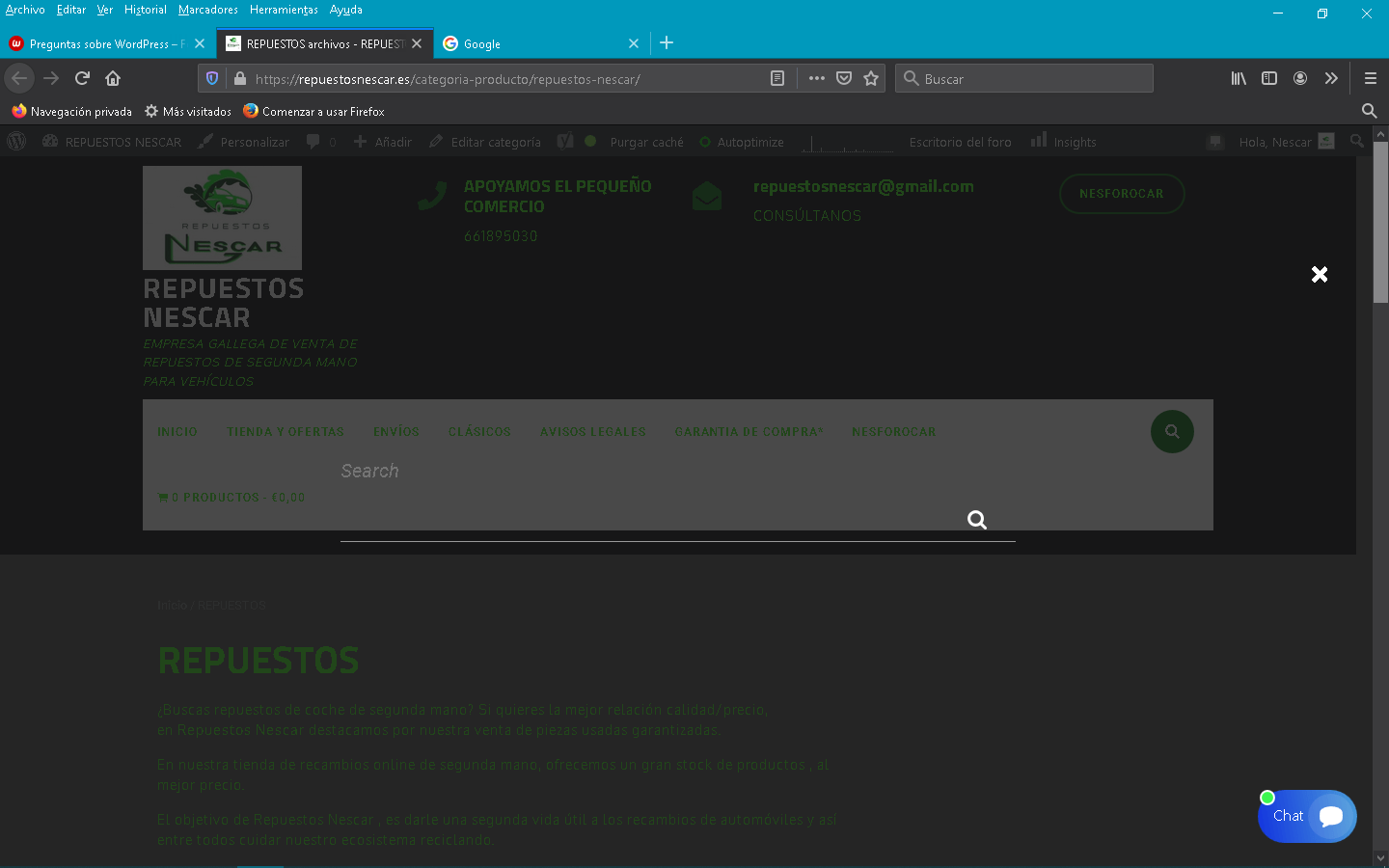Toggle reader view icon
This screenshot has width=1389, height=868.
point(777,78)
